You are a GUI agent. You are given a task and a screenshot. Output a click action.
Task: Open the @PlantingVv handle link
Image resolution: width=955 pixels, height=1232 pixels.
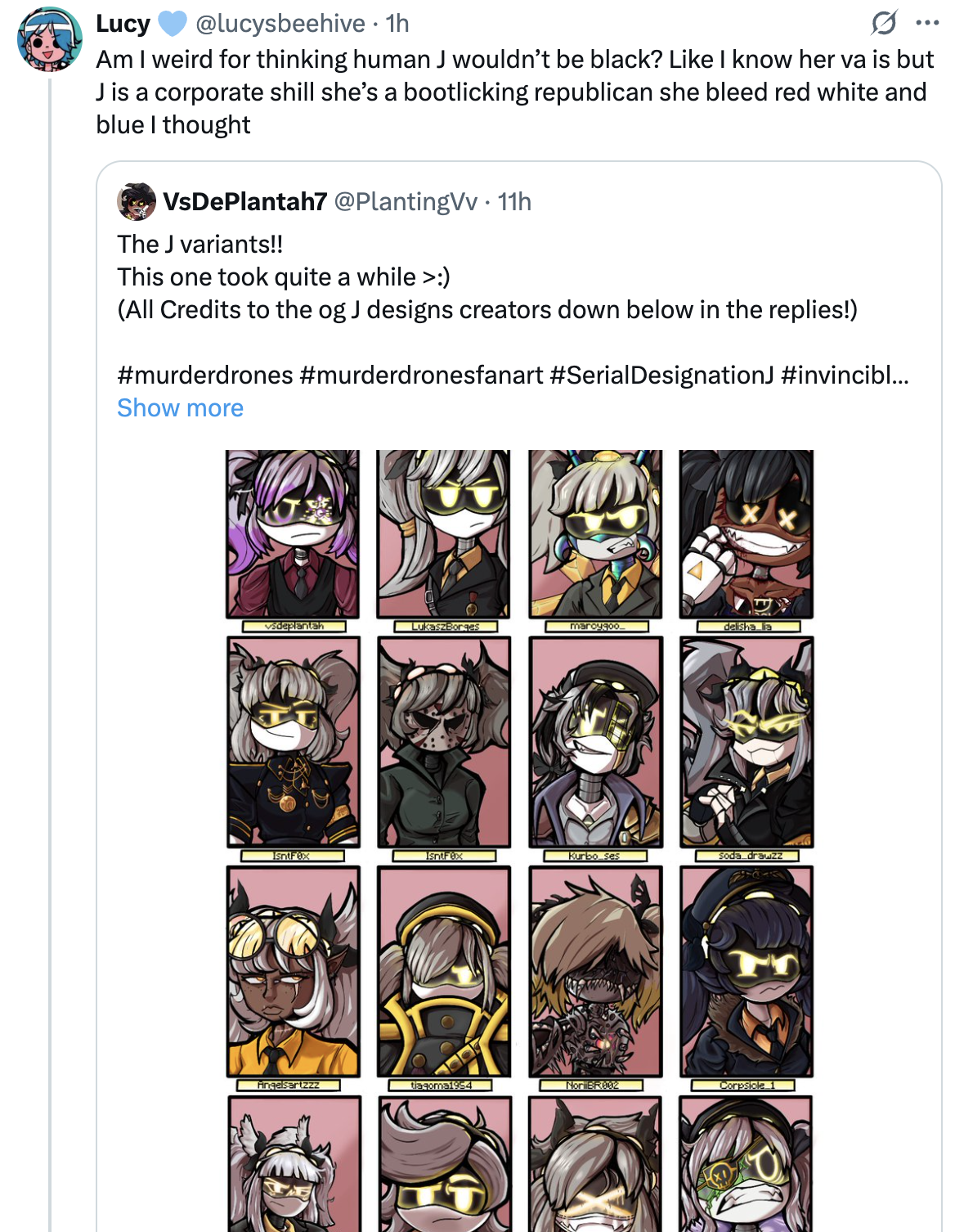tap(406, 201)
